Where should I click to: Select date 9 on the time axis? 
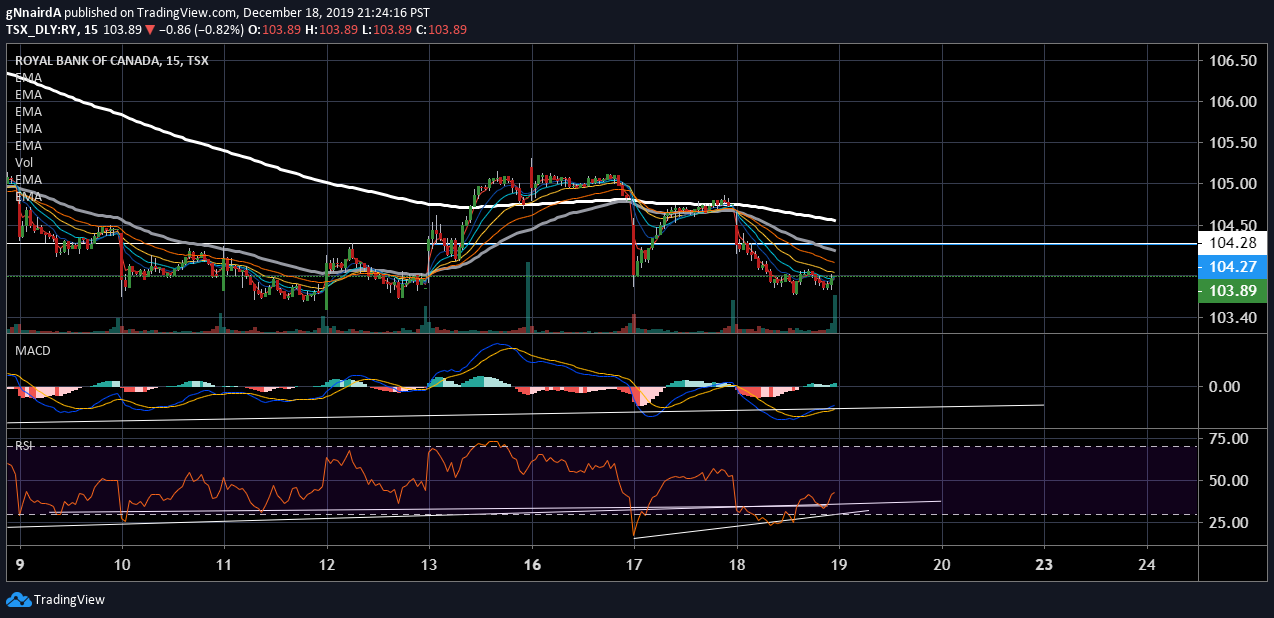pyautogui.click(x=20, y=565)
